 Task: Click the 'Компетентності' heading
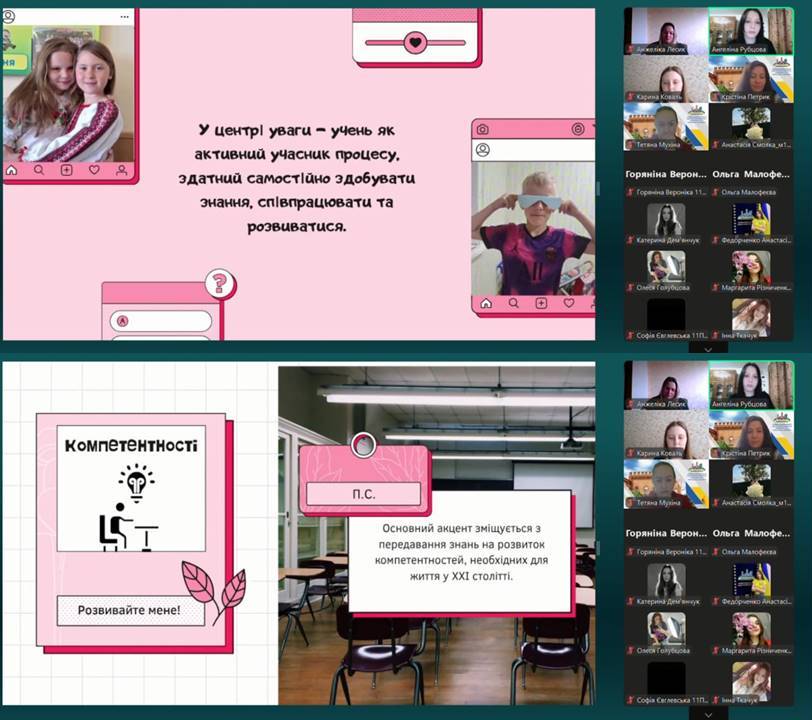[x=131, y=445]
